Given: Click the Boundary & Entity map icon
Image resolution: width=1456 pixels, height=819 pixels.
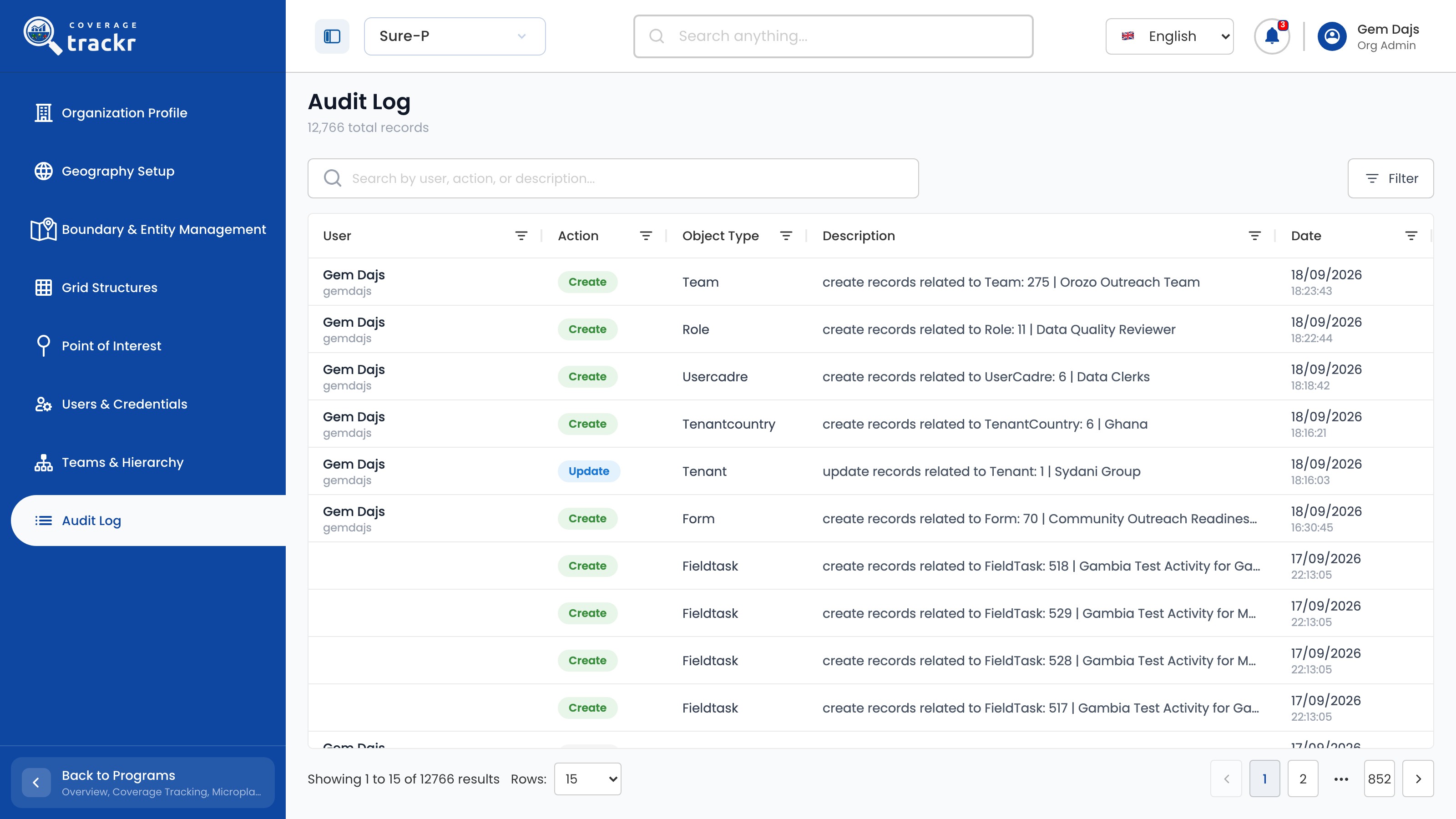Looking at the screenshot, I should 44,229.
